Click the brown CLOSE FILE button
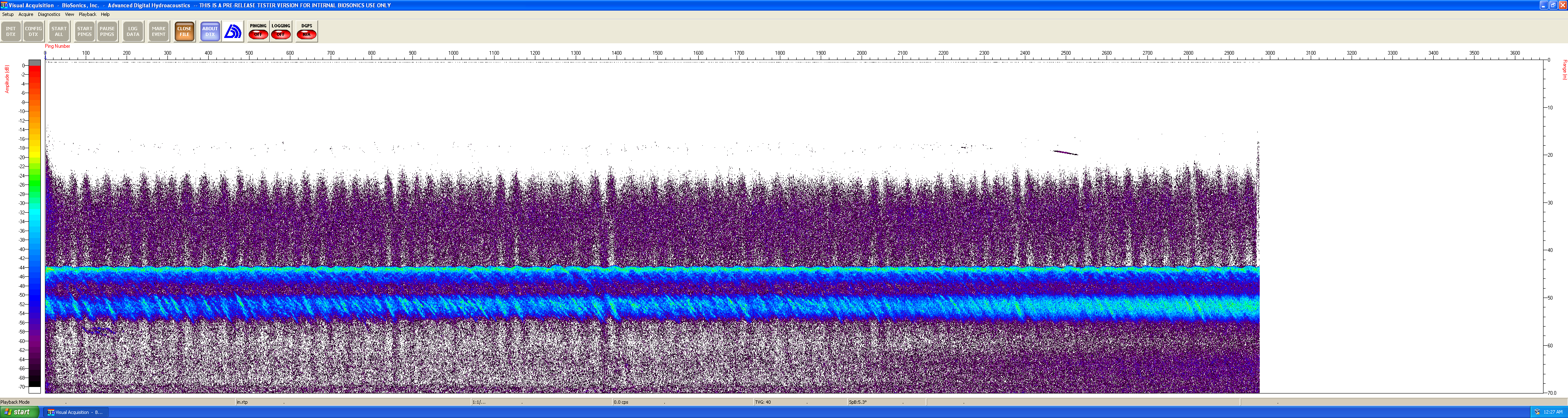This screenshot has width=1568, height=418. 185,32
